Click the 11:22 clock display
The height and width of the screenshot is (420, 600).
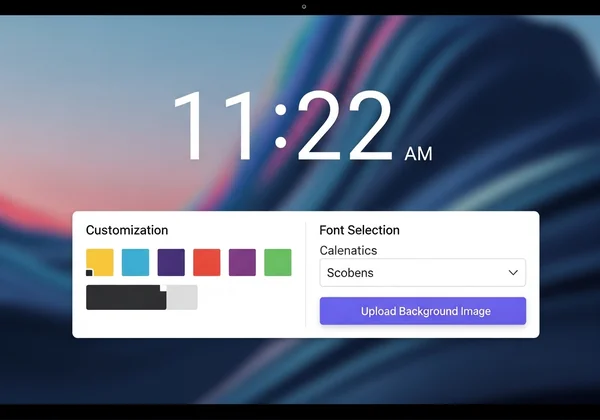point(283,125)
